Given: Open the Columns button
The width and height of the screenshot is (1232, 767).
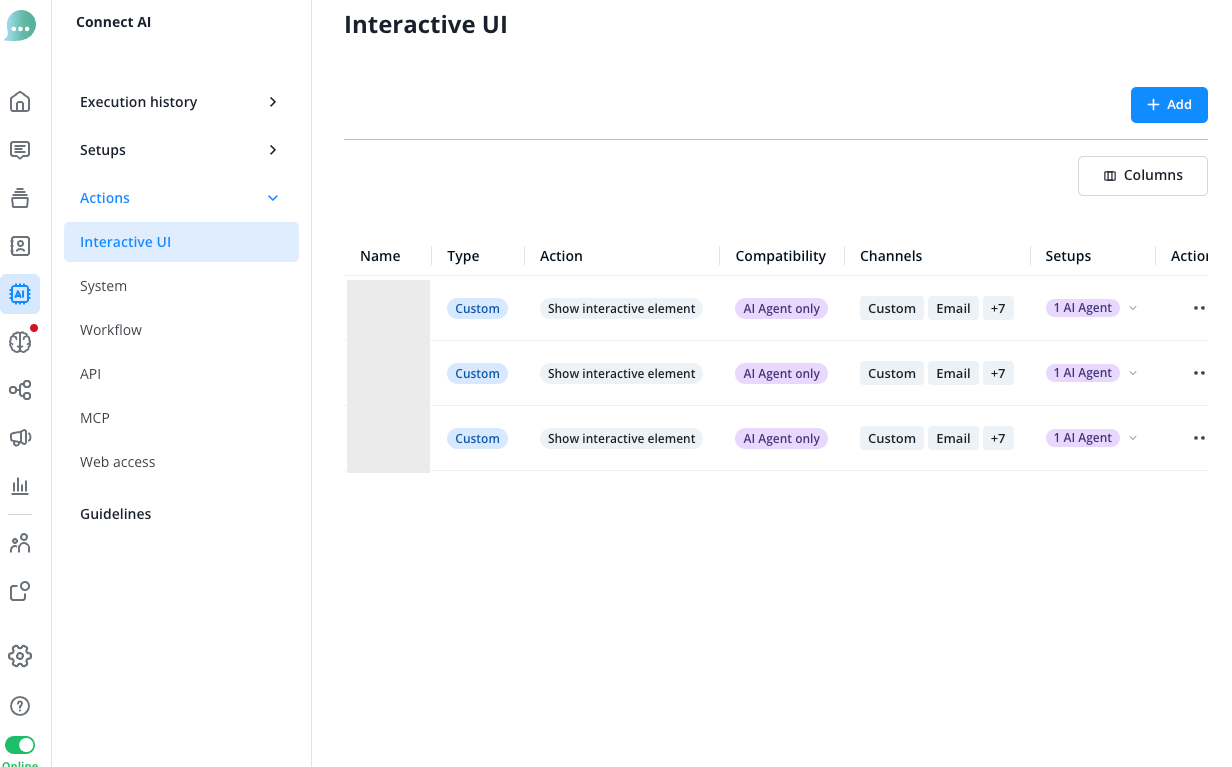Looking at the screenshot, I should point(1143,175).
